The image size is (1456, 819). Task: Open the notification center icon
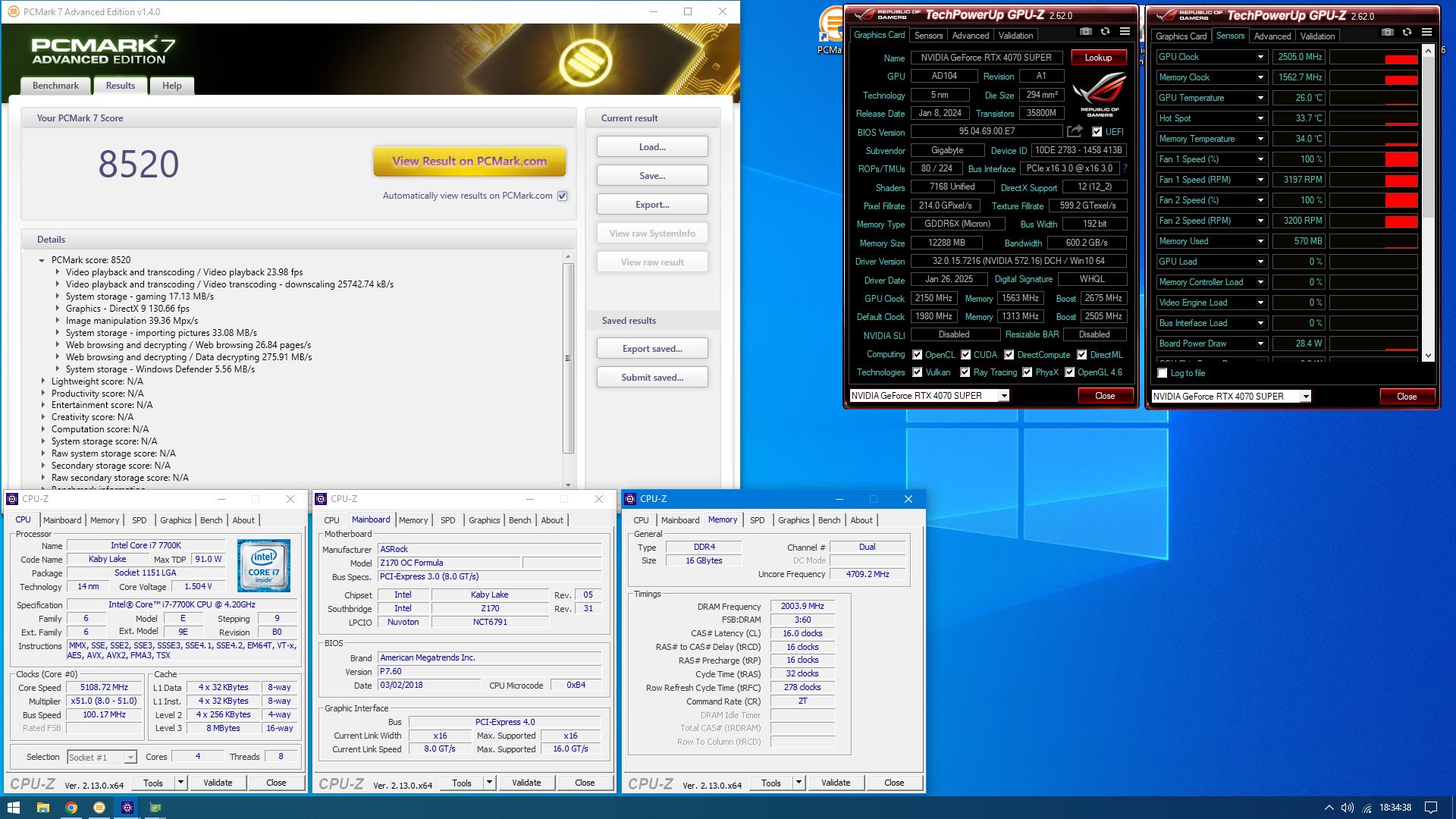pyautogui.click(x=1431, y=808)
